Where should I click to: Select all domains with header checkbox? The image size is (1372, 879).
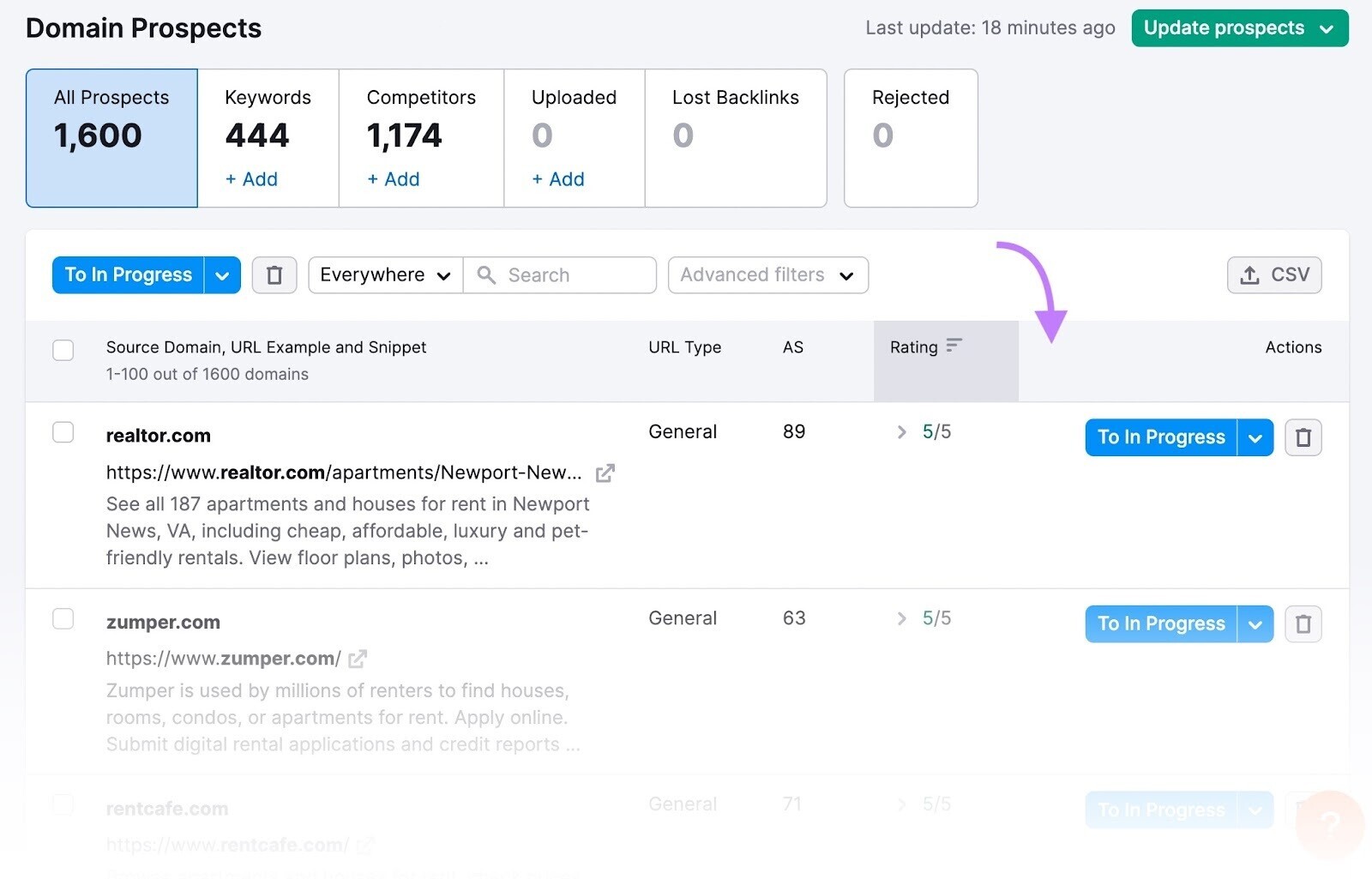coord(63,350)
